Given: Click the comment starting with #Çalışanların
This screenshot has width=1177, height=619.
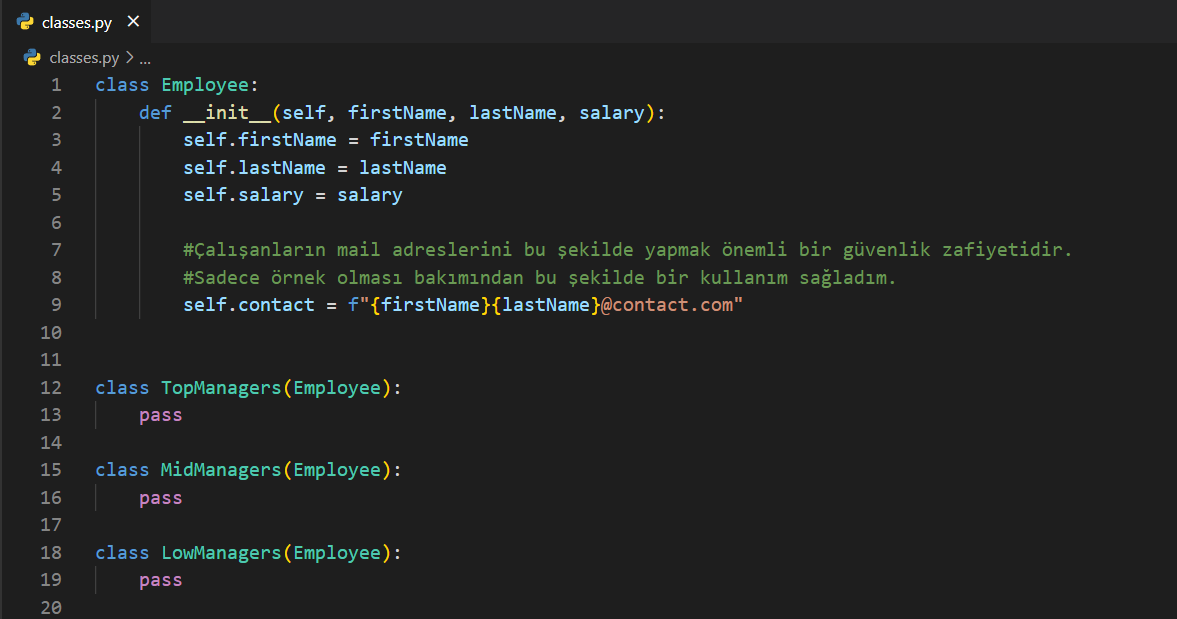Looking at the screenshot, I should point(627,250).
